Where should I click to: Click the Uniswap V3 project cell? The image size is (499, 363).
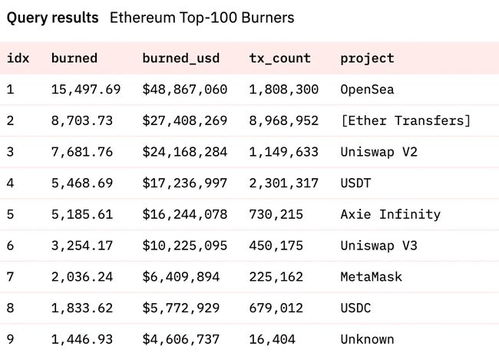(x=379, y=246)
